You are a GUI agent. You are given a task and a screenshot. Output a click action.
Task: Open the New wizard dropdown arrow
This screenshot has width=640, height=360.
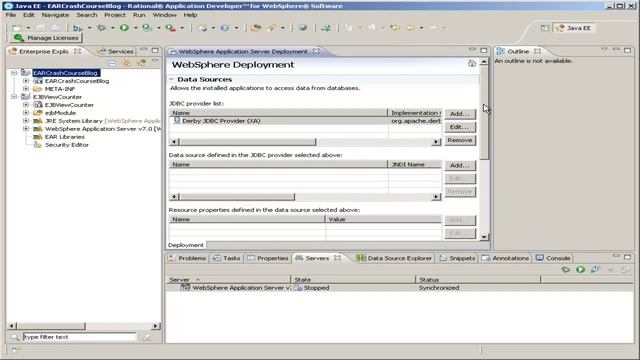(28, 28)
